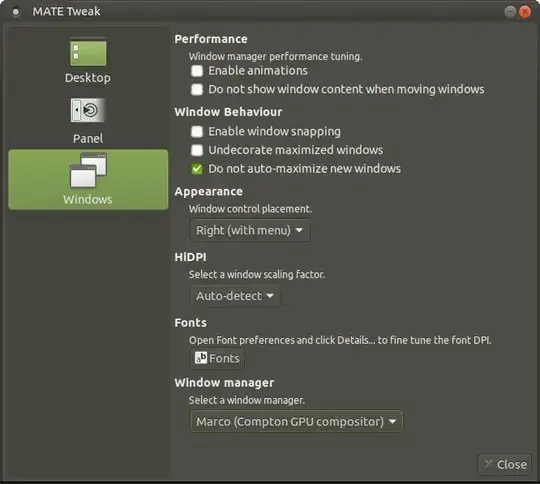
Task: Click 'Window control placement.' label
Action: [250, 209]
